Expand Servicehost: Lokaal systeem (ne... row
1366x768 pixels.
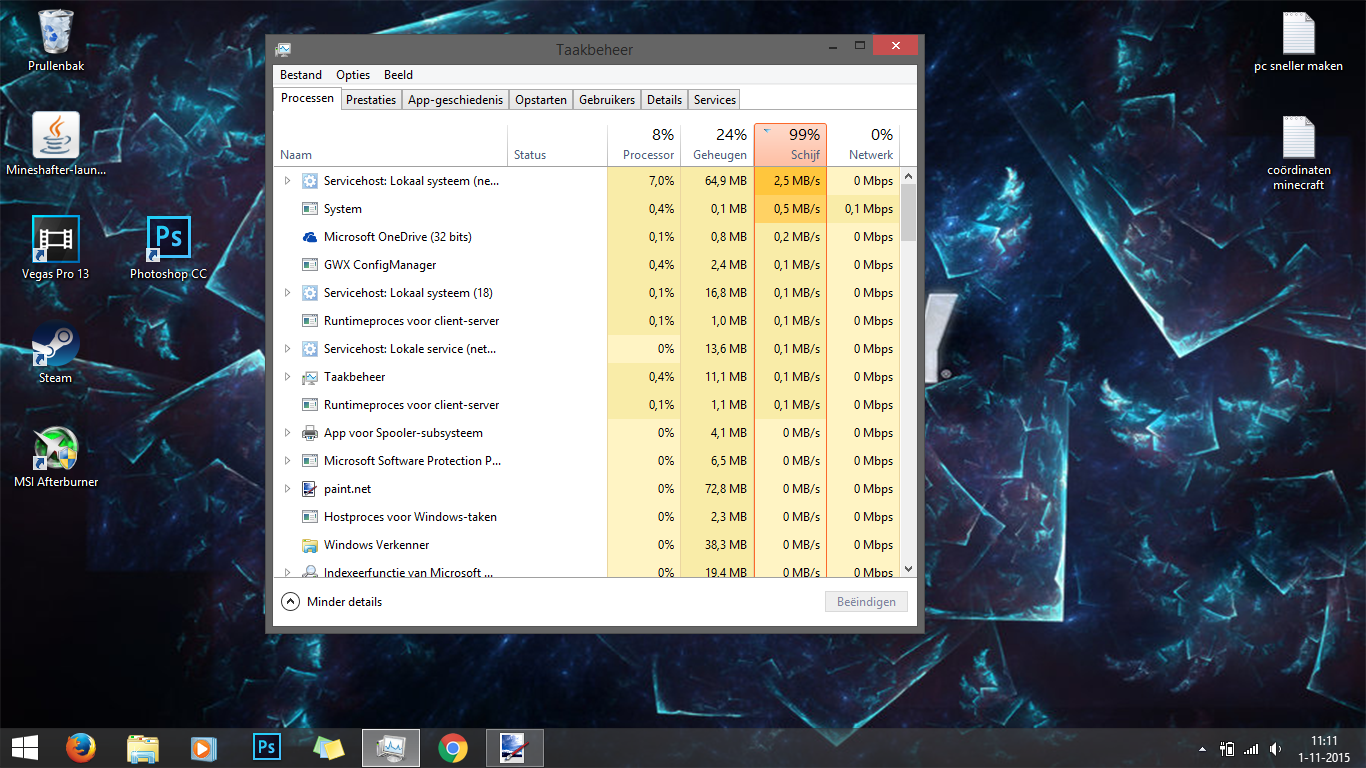click(x=287, y=181)
